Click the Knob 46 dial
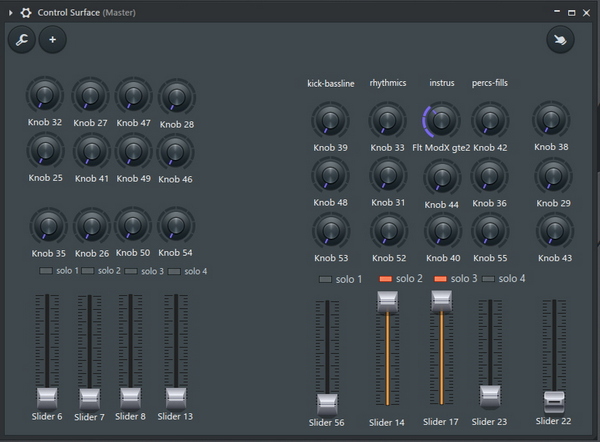Viewport: 600px width, 442px height. tap(175, 152)
